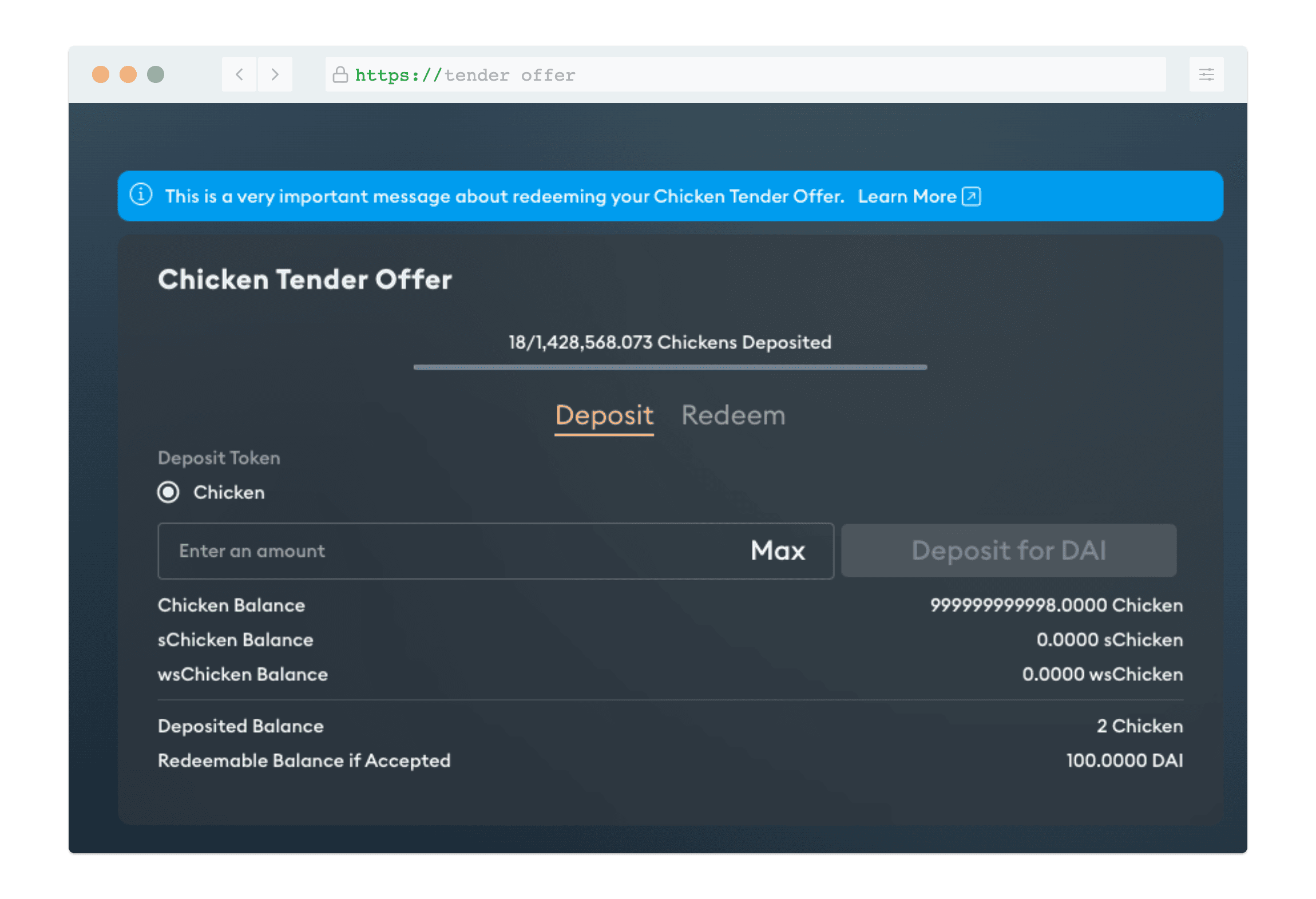The height and width of the screenshot is (899, 1316).
Task: Click the sChicken Balance label
Action: click(x=236, y=640)
